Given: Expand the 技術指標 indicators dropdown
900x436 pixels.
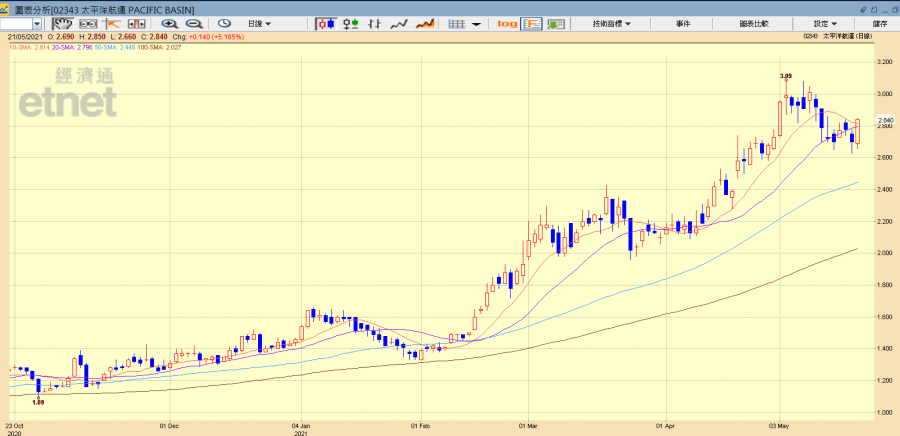Looking at the screenshot, I should coord(611,23).
